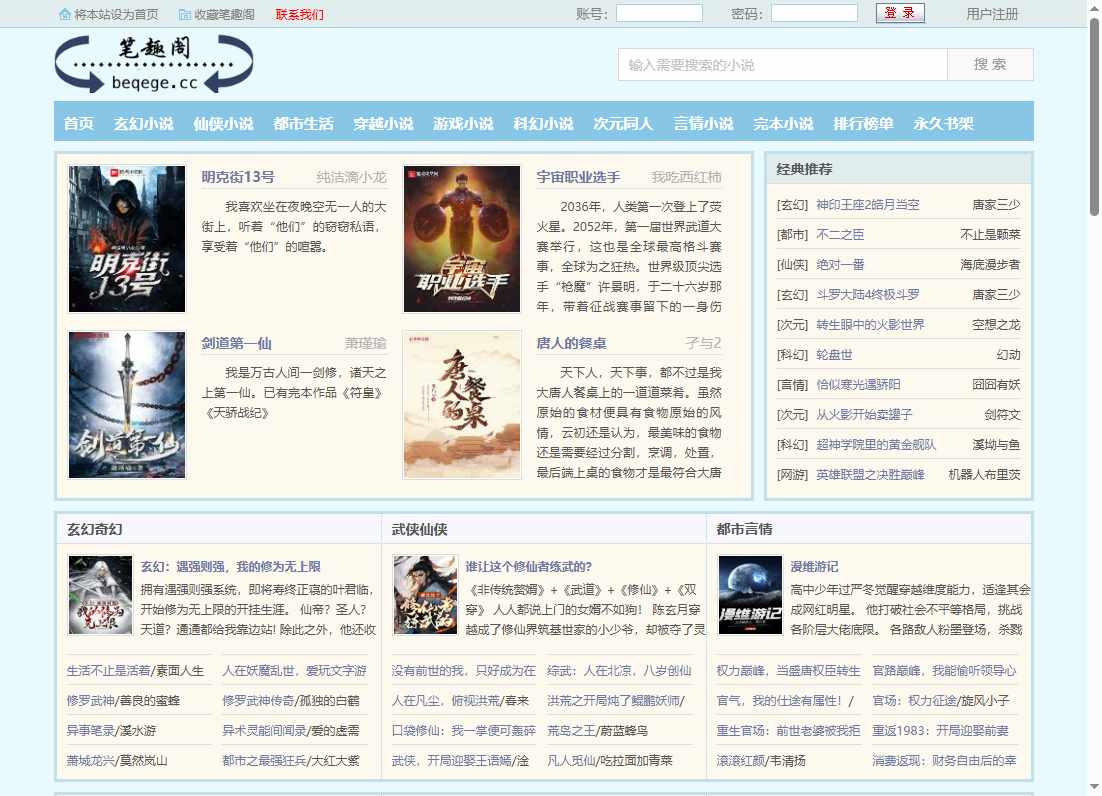This screenshot has height=796, width=1102.
Task: Click the 宇宙职业选手 book cover
Action: tap(462, 238)
